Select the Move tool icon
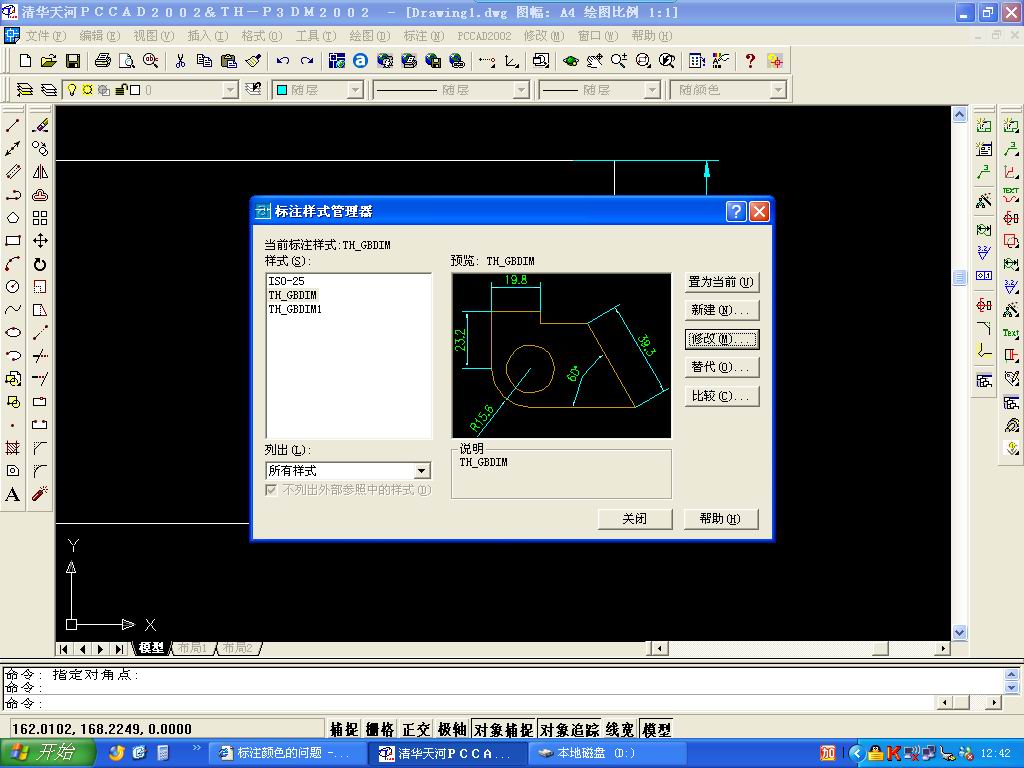Image resolution: width=1024 pixels, height=768 pixels. [40, 240]
